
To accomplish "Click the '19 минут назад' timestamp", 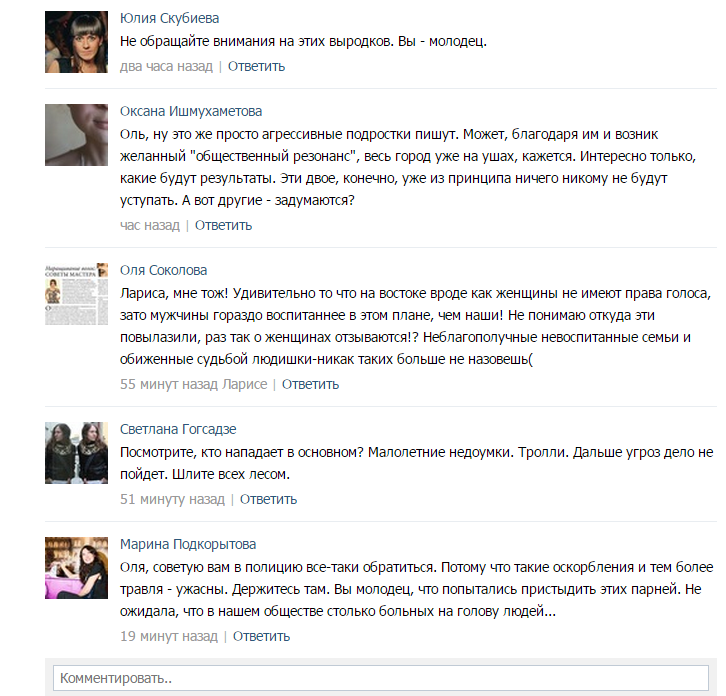I will 169,636.
